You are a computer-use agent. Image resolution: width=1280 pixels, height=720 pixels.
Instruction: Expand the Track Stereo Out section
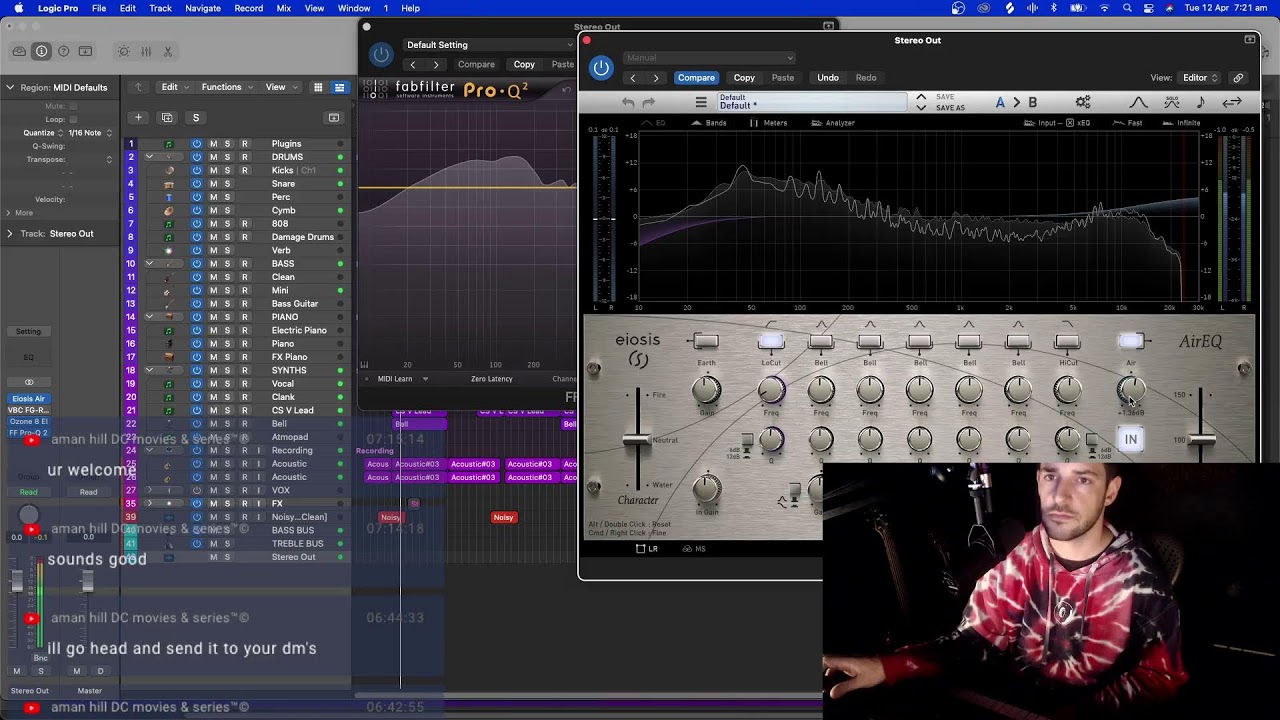click(x=10, y=233)
